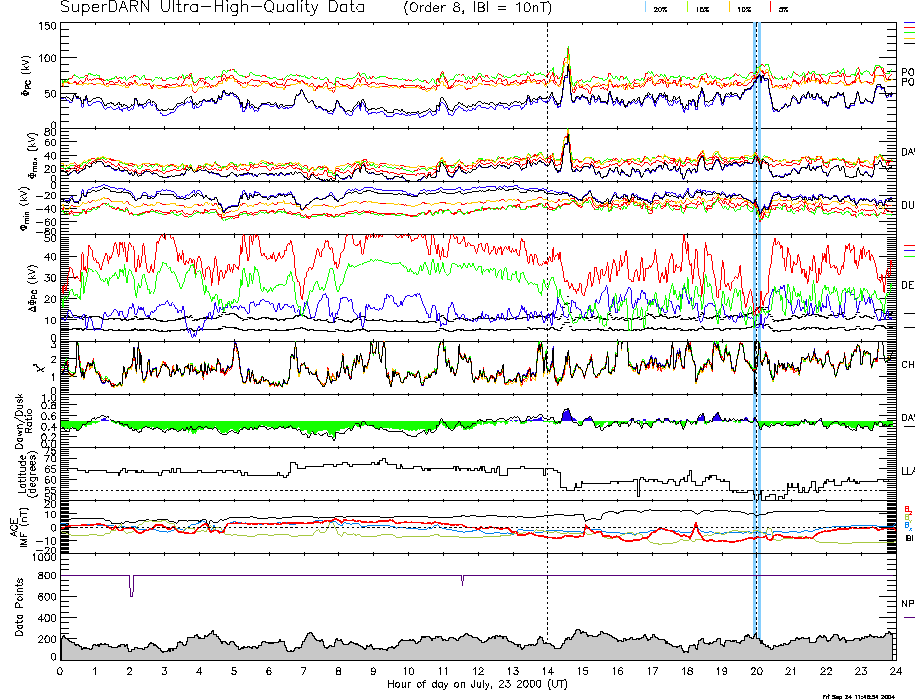Click the dashed vertical line at hour 14
915x700 pixels.
coord(547,300)
